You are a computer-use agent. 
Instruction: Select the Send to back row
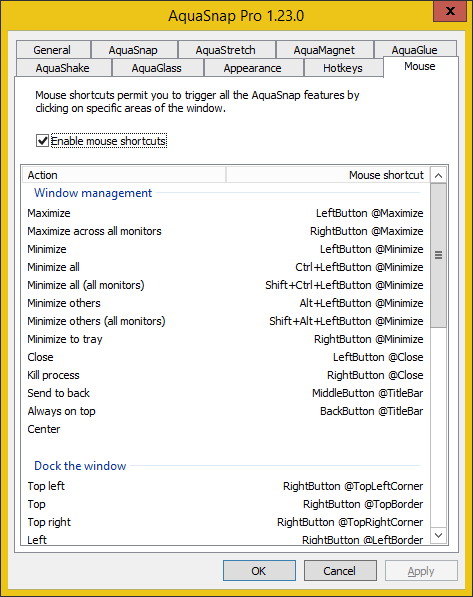coord(225,393)
